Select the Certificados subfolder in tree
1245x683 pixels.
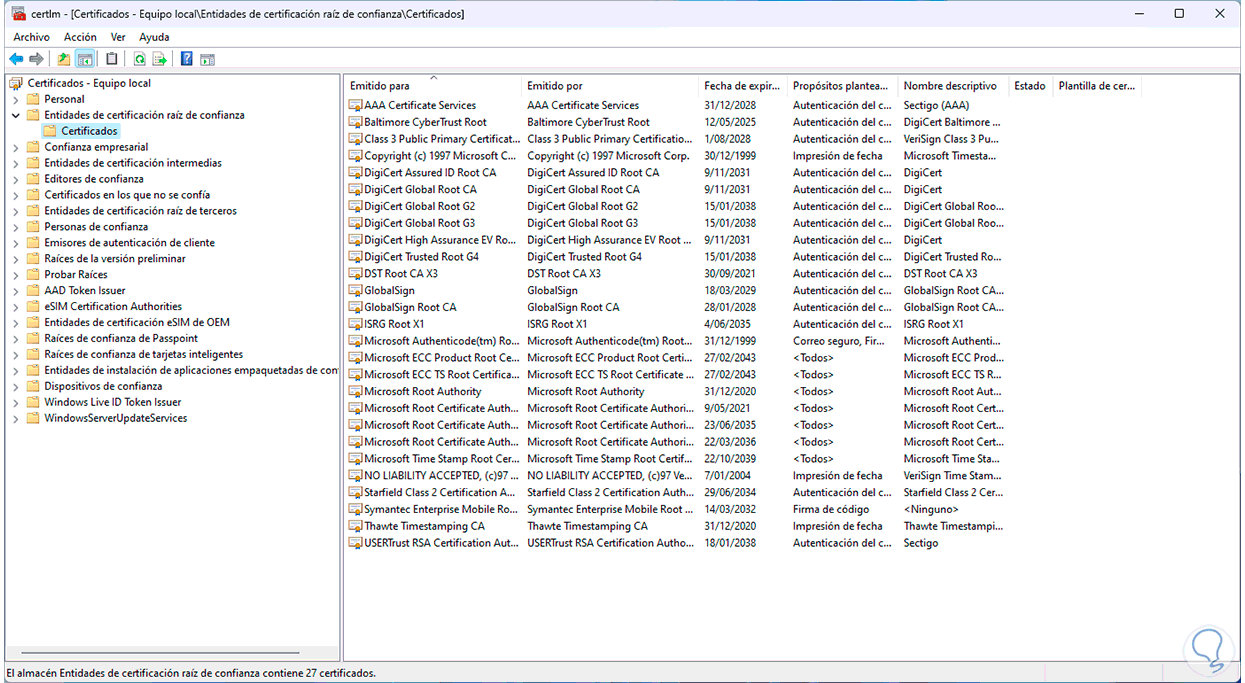click(x=89, y=131)
